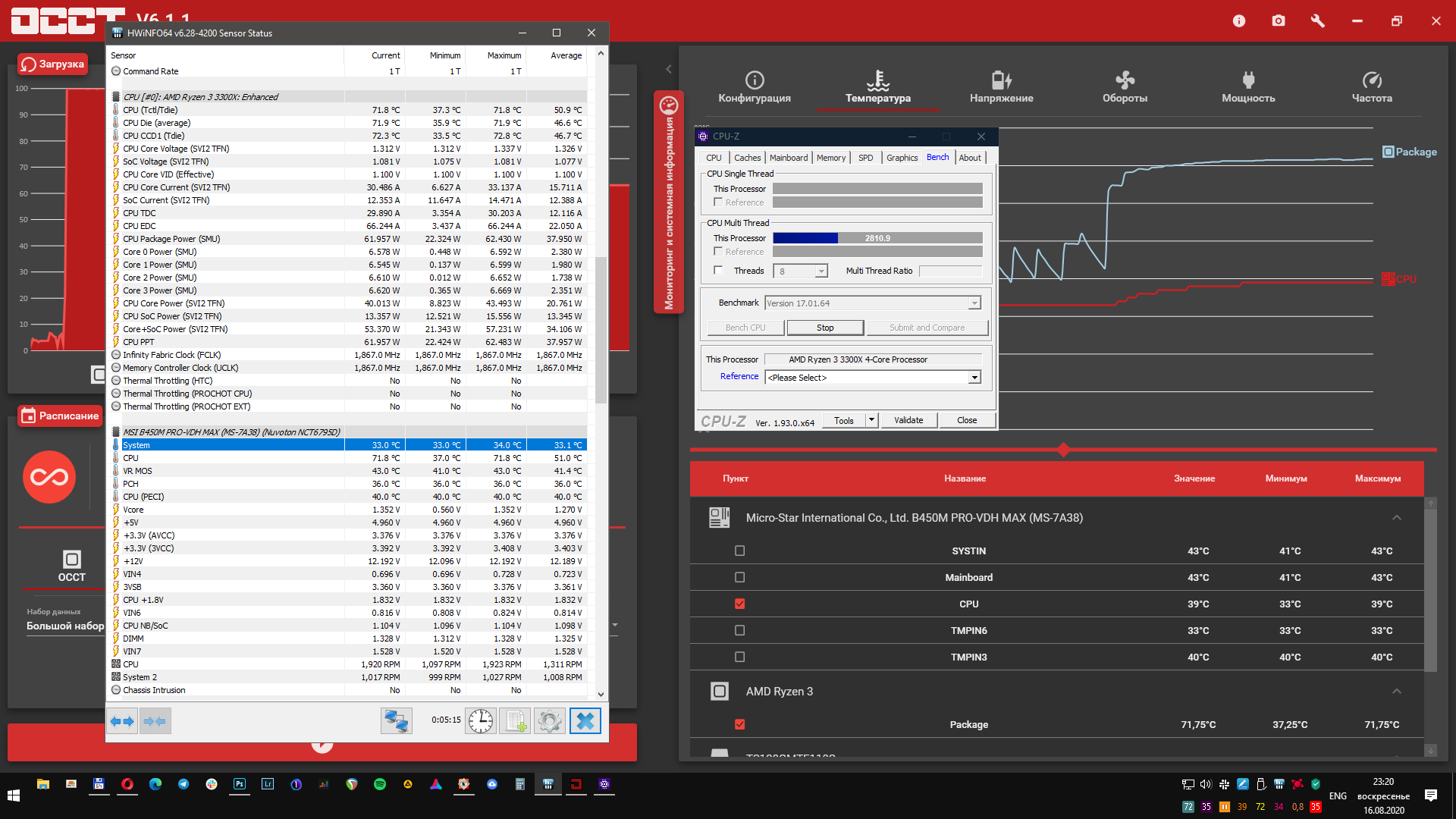Start HWiNFO logging to a file
The image size is (1456, 819).
click(516, 721)
